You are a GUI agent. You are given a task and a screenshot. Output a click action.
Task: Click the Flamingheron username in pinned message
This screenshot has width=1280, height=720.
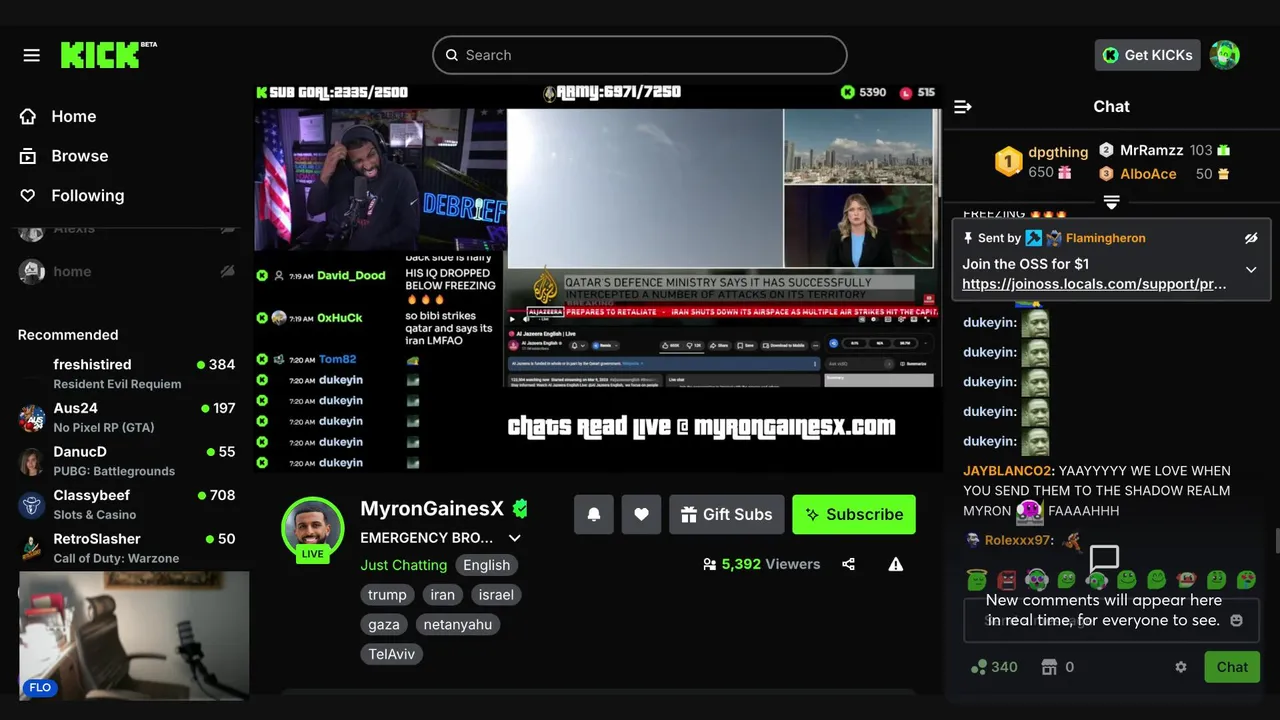pos(1106,238)
